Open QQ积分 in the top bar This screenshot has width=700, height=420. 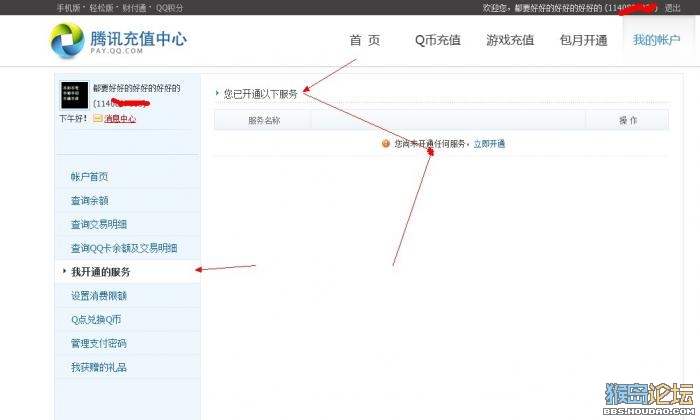(x=169, y=8)
